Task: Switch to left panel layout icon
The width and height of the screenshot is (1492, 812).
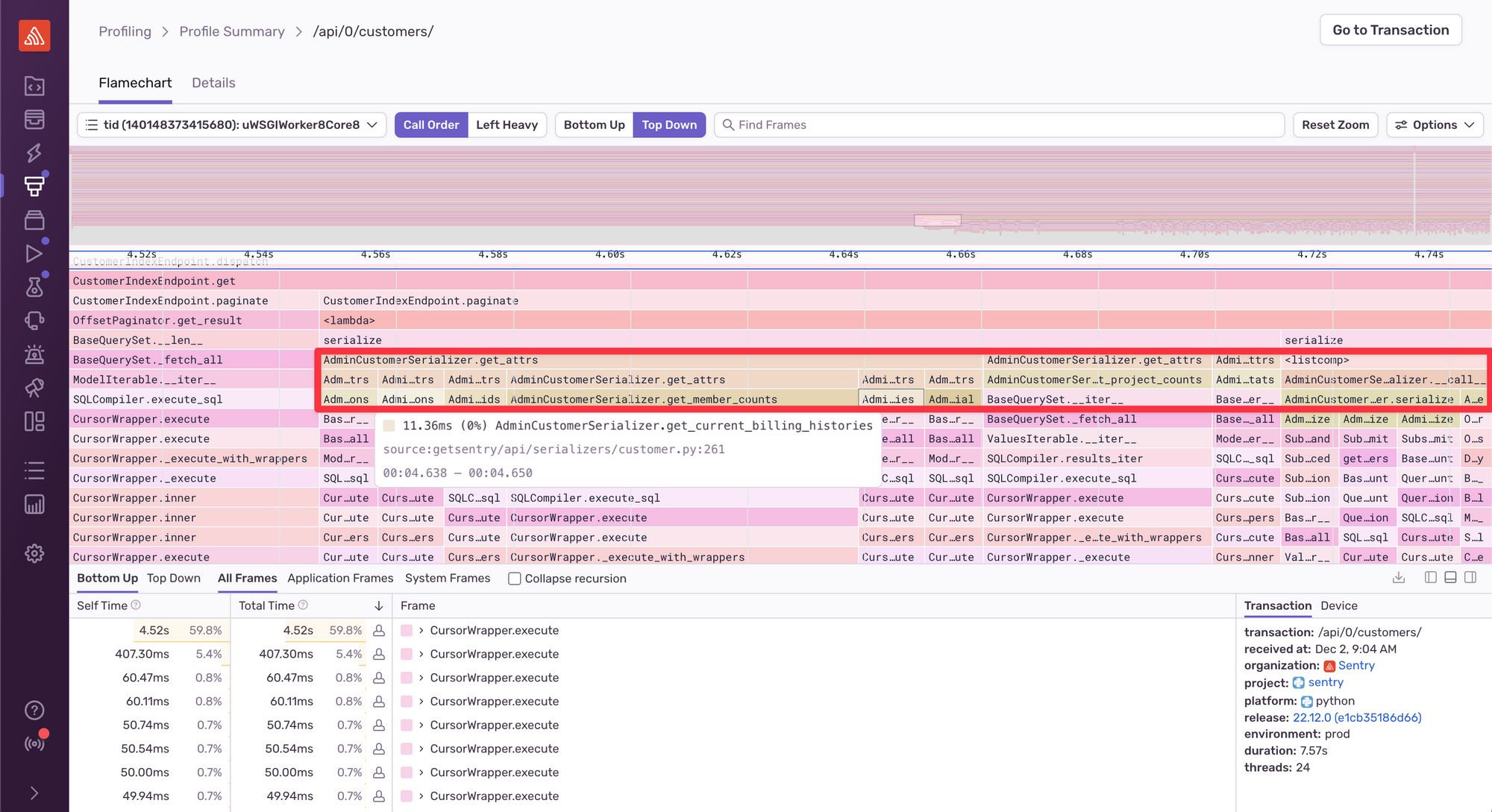Action: point(1430,578)
